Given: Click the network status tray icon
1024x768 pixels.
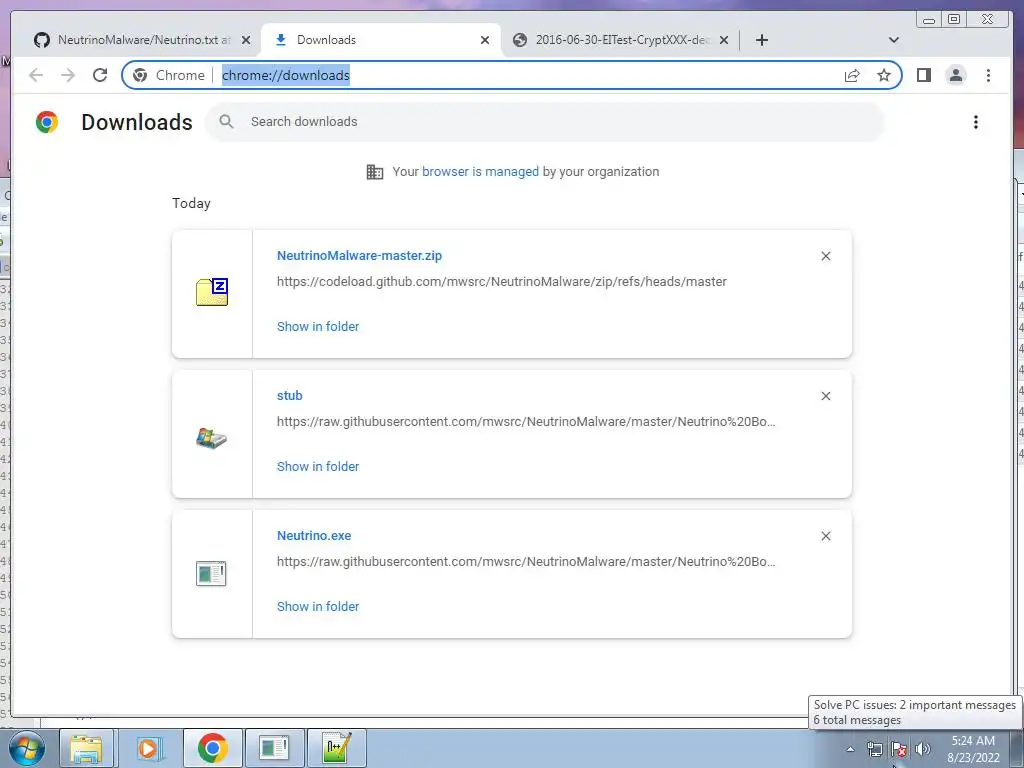Looking at the screenshot, I should (x=874, y=749).
